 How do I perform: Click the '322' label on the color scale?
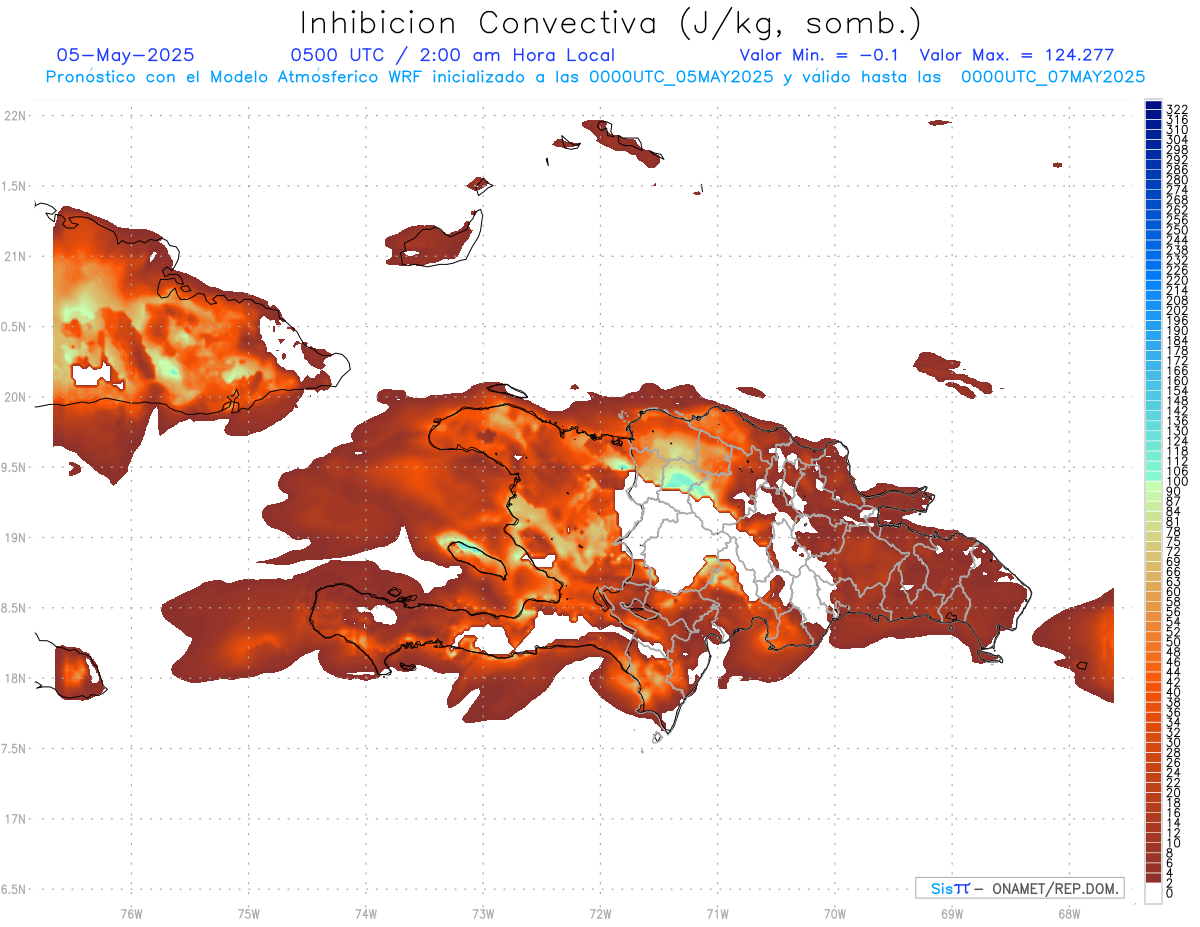coord(1176,109)
